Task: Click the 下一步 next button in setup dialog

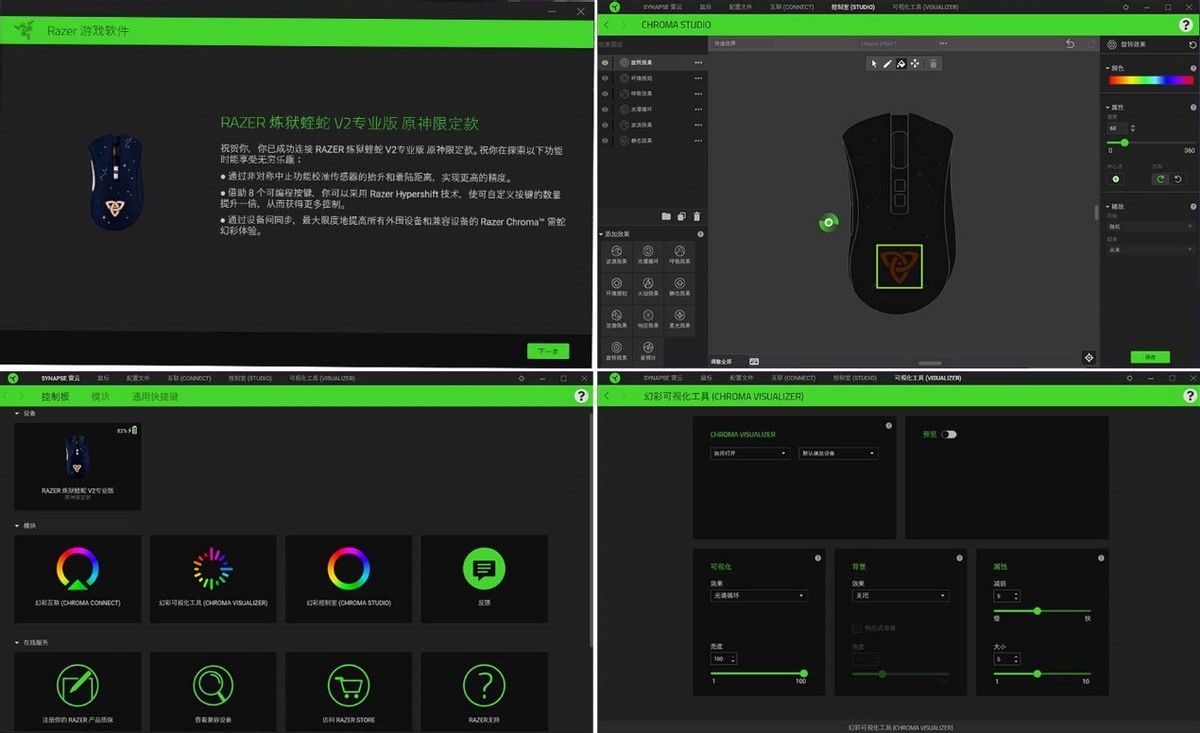Action: [548, 351]
